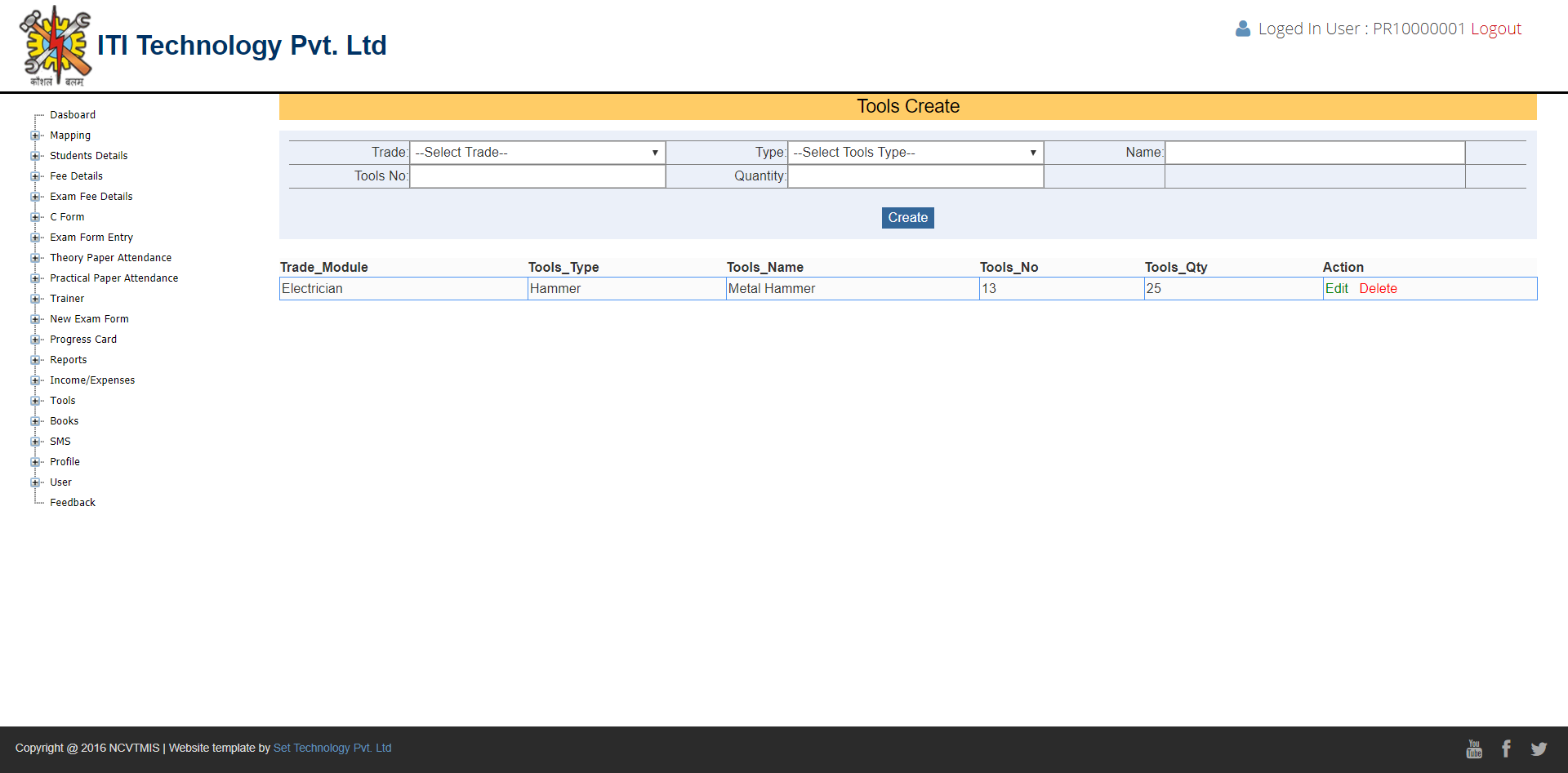Open the Select Trade dropdown
The image size is (1568, 773).
pos(537,153)
